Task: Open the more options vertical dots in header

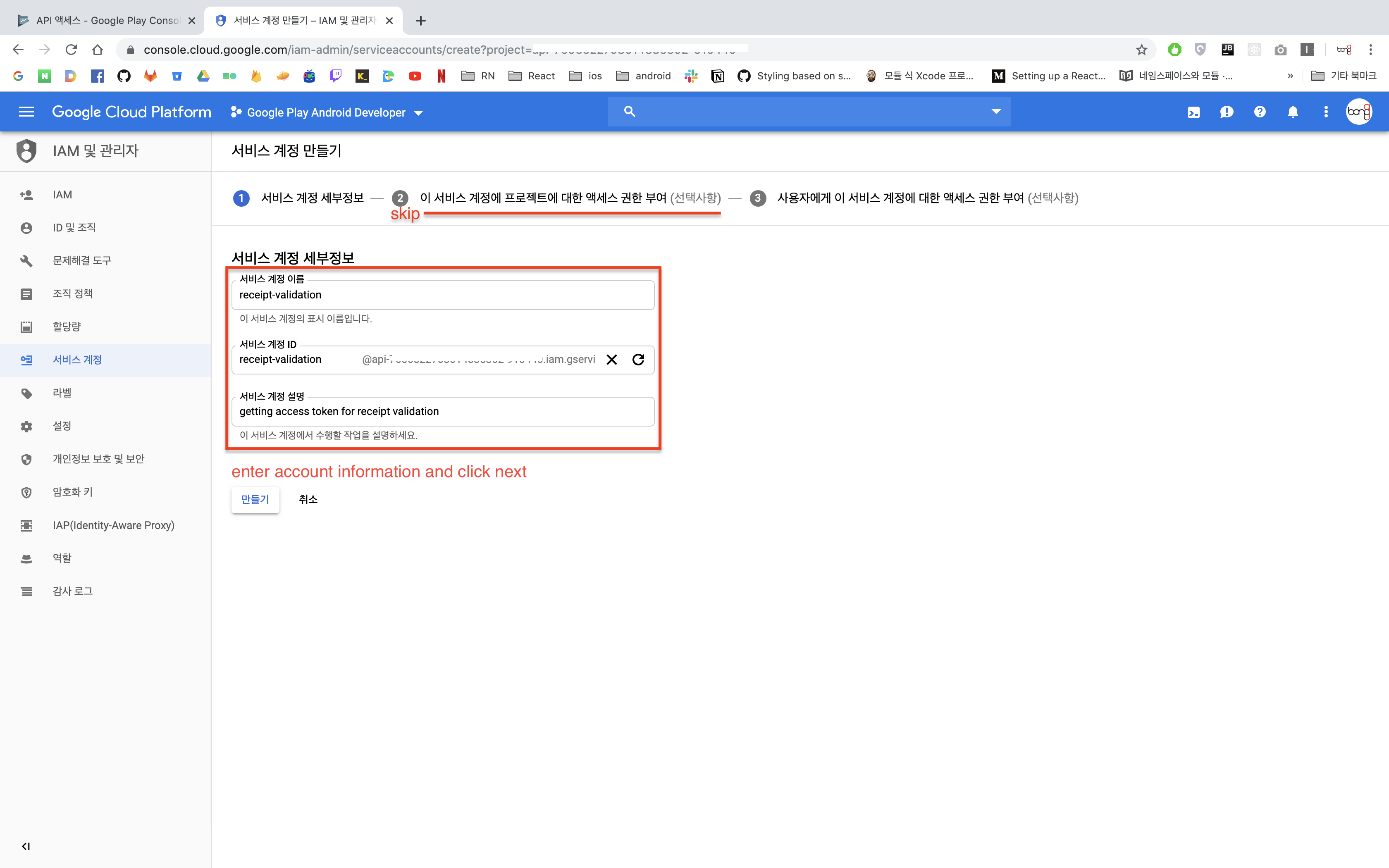Action: pos(1325,112)
